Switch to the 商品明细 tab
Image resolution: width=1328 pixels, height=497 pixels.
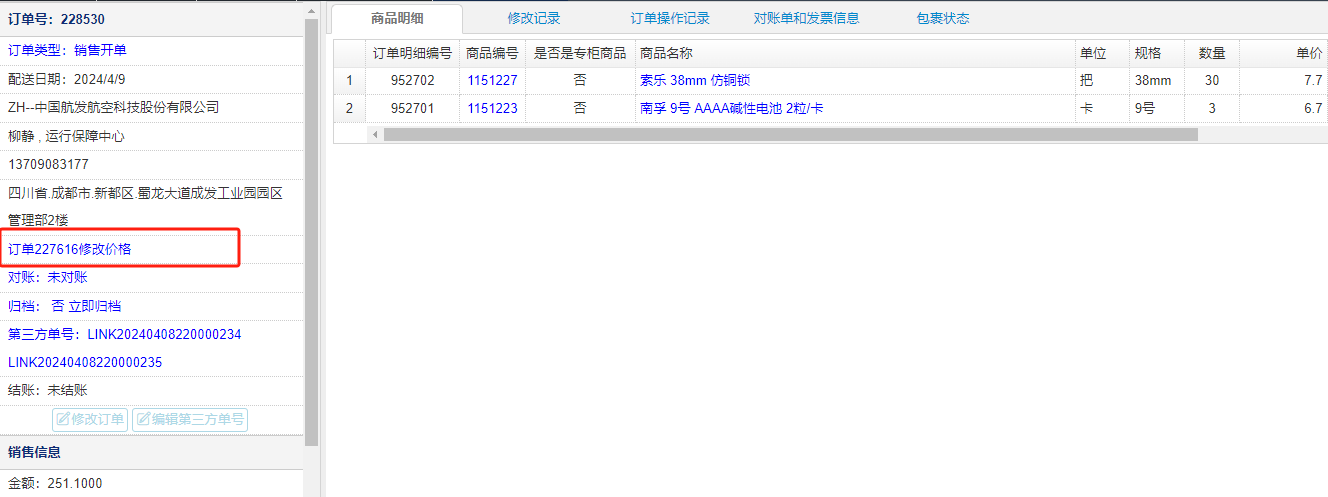pos(397,18)
